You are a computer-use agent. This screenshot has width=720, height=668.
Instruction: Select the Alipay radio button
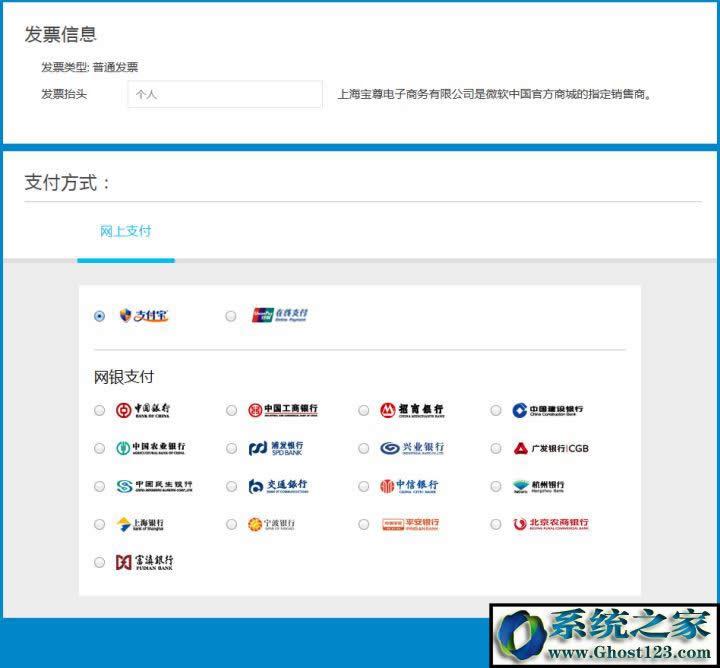pos(99,316)
